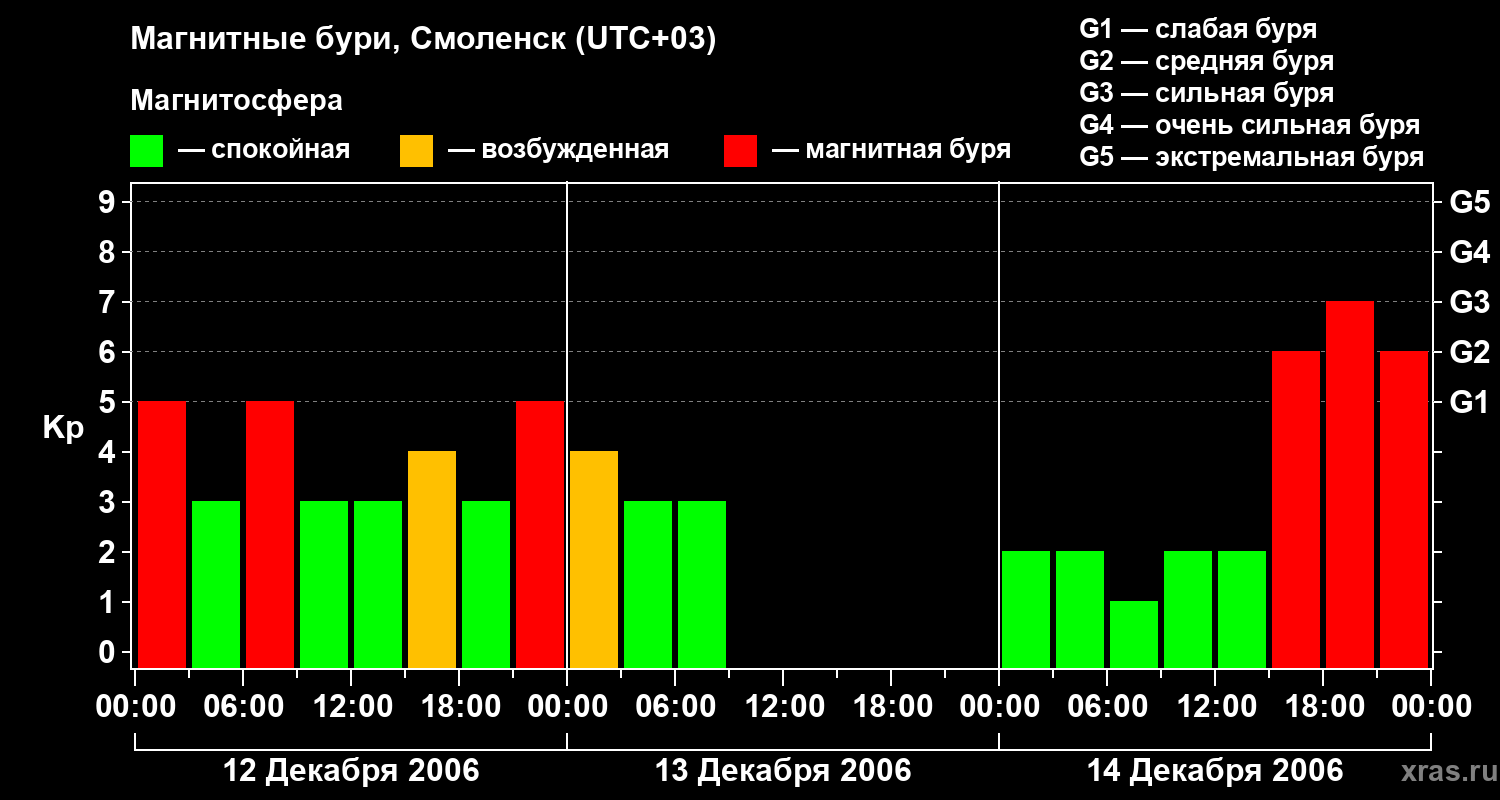Viewport: 1500px width, 800px height.
Task: Click orange Kp 4 bar on 12 December
Action: pos(432,559)
